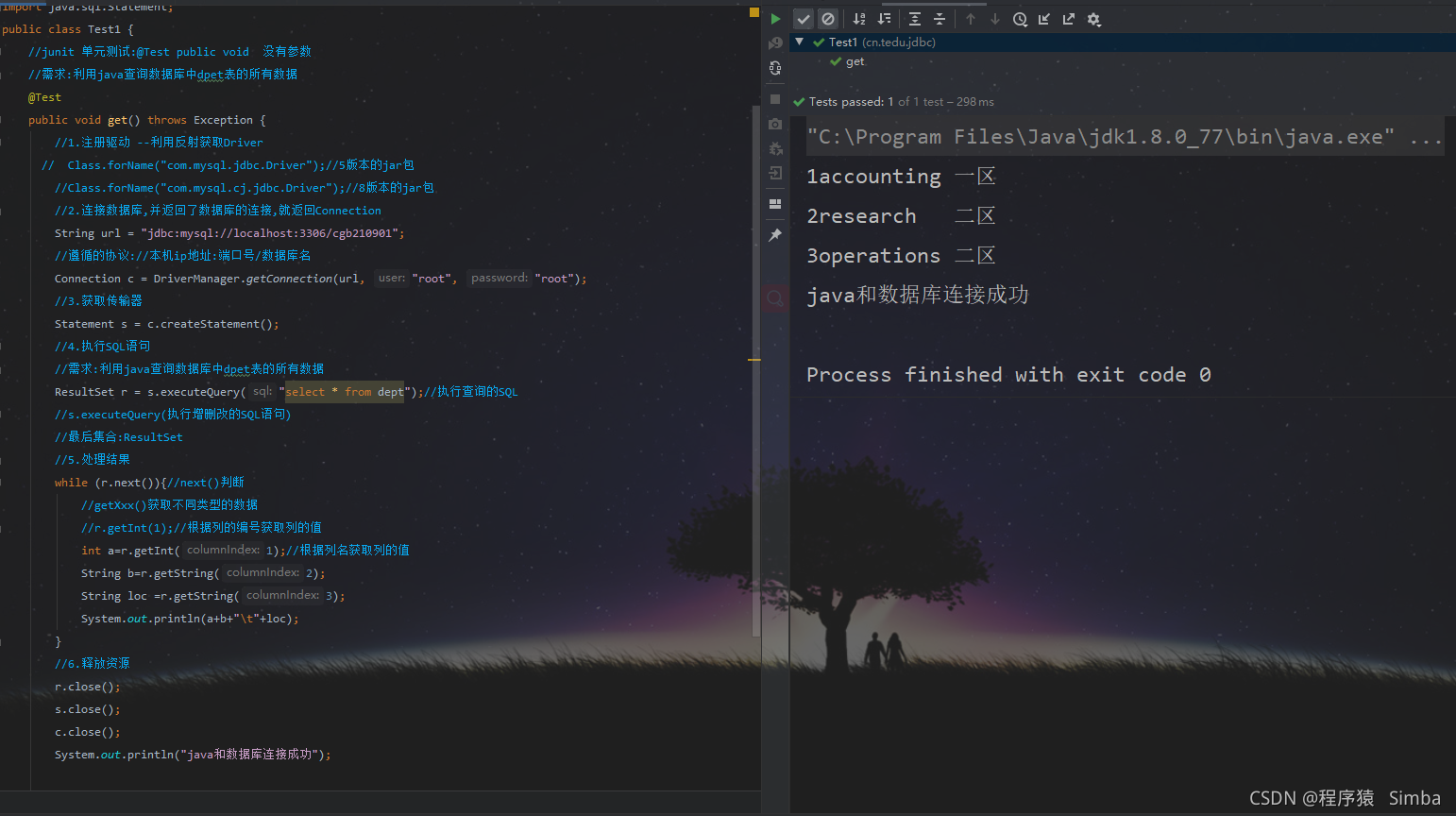The height and width of the screenshot is (816, 1456).
Task: Click the stop process square icon
Action: [x=774, y=99]
